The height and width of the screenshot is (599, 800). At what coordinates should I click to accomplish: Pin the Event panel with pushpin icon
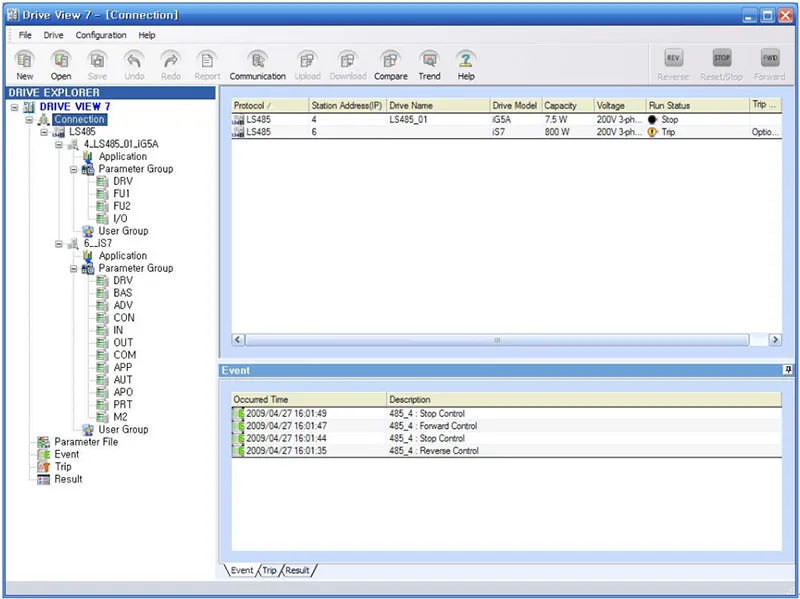click(x=788, y=370)
